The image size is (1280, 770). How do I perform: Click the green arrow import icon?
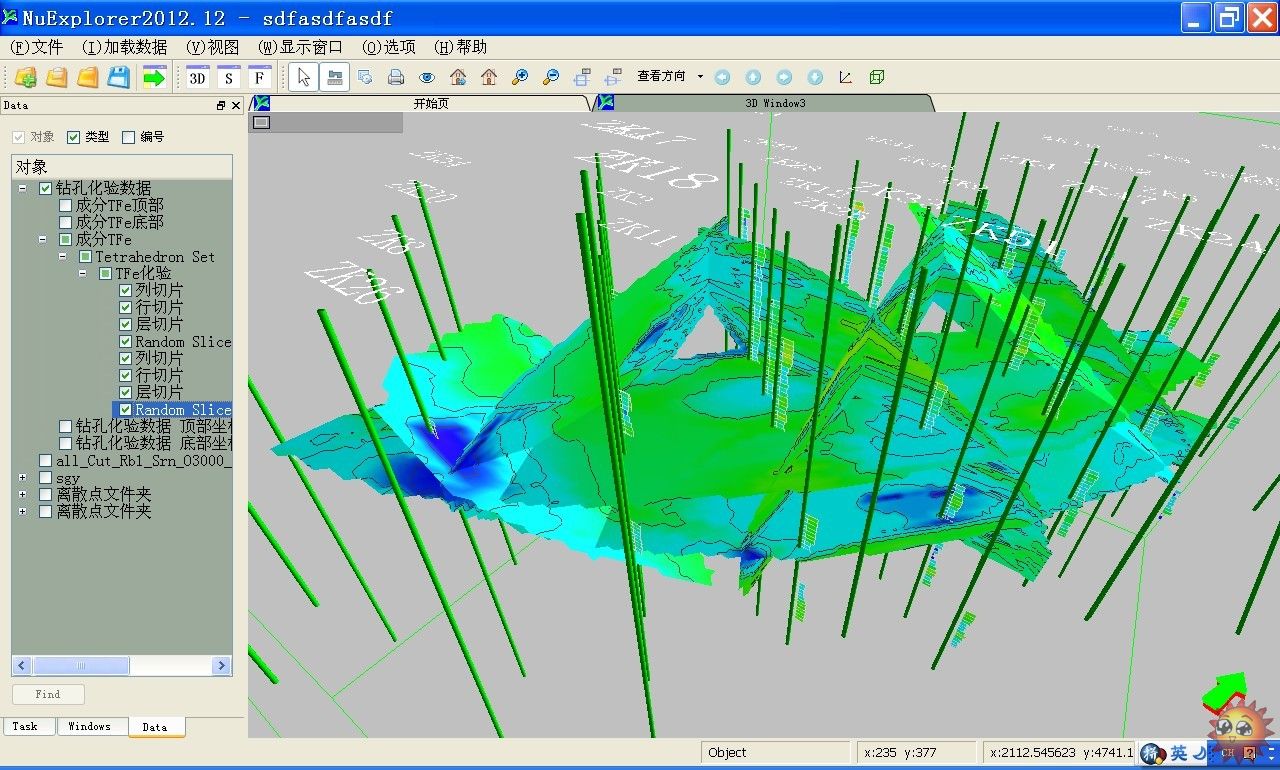[153, 77]
